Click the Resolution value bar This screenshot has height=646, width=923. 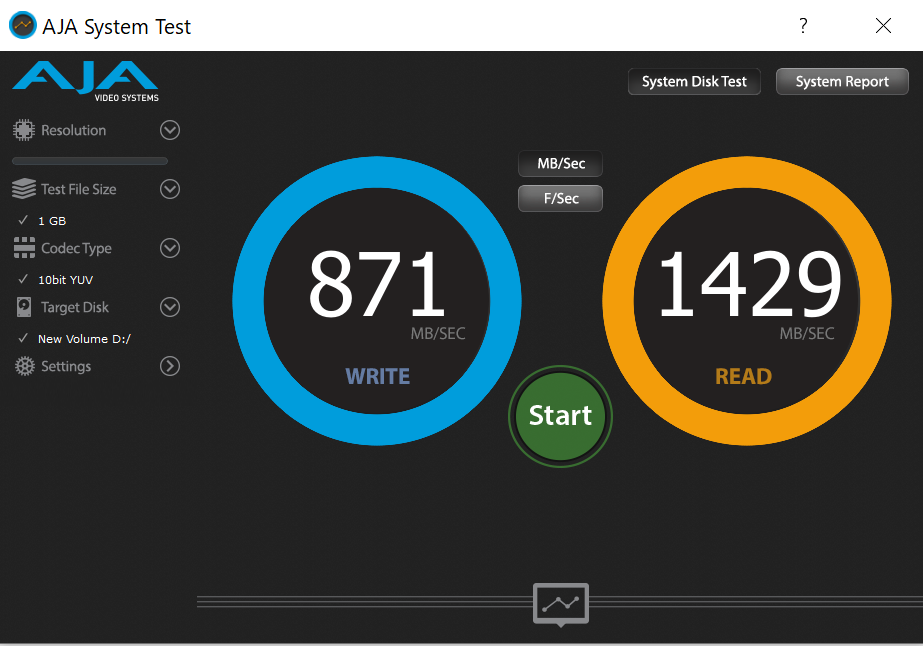point(90,161)
